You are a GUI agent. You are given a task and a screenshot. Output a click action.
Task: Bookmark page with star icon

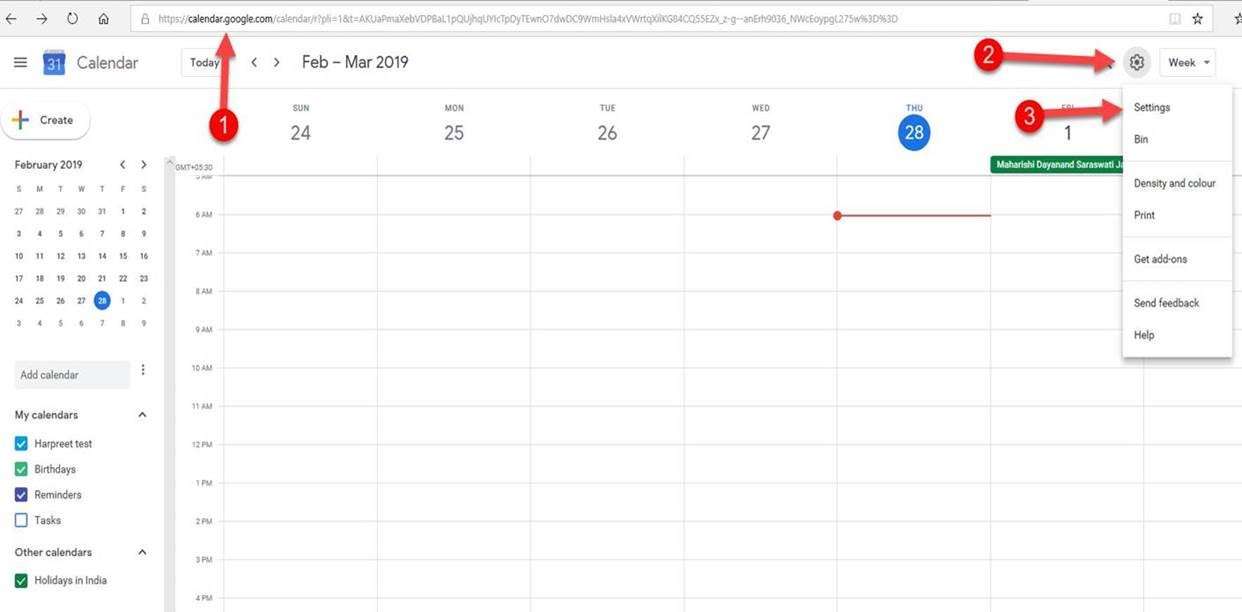point(1197,18)
